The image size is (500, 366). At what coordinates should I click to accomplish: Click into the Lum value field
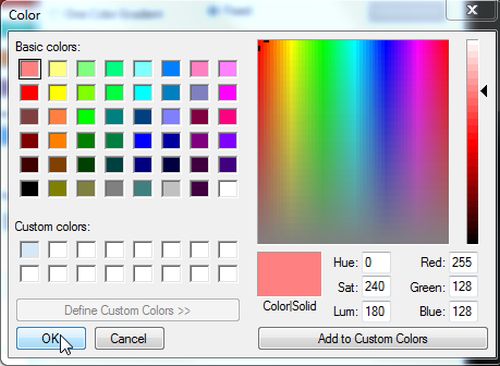376,311
